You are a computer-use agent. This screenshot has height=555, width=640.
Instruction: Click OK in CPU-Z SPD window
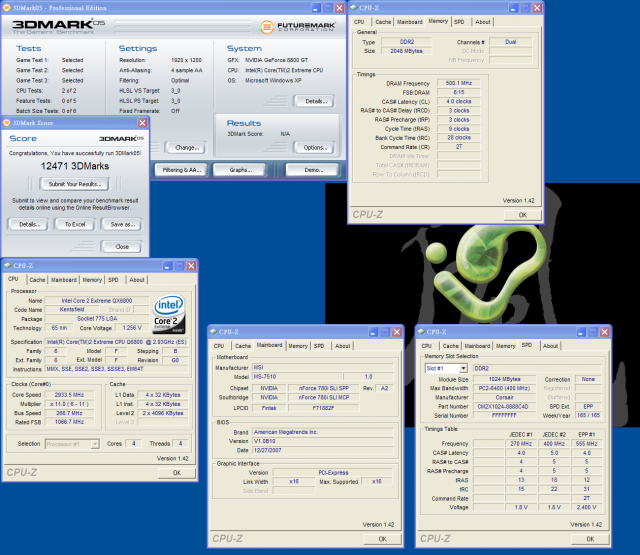coord(590,539)
